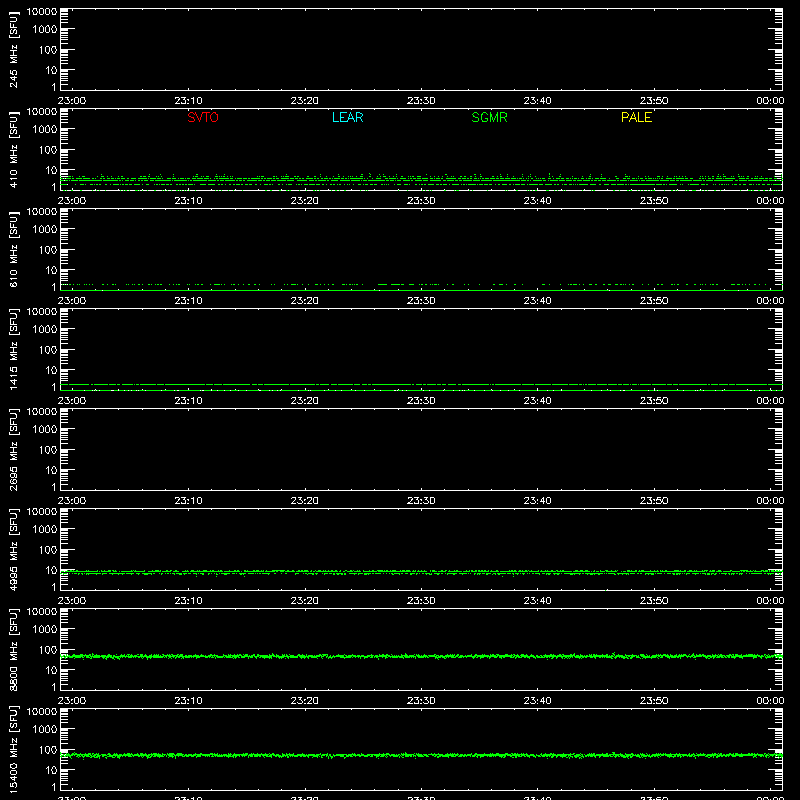Click the green data trace in 4995 MHz panel

421,572
